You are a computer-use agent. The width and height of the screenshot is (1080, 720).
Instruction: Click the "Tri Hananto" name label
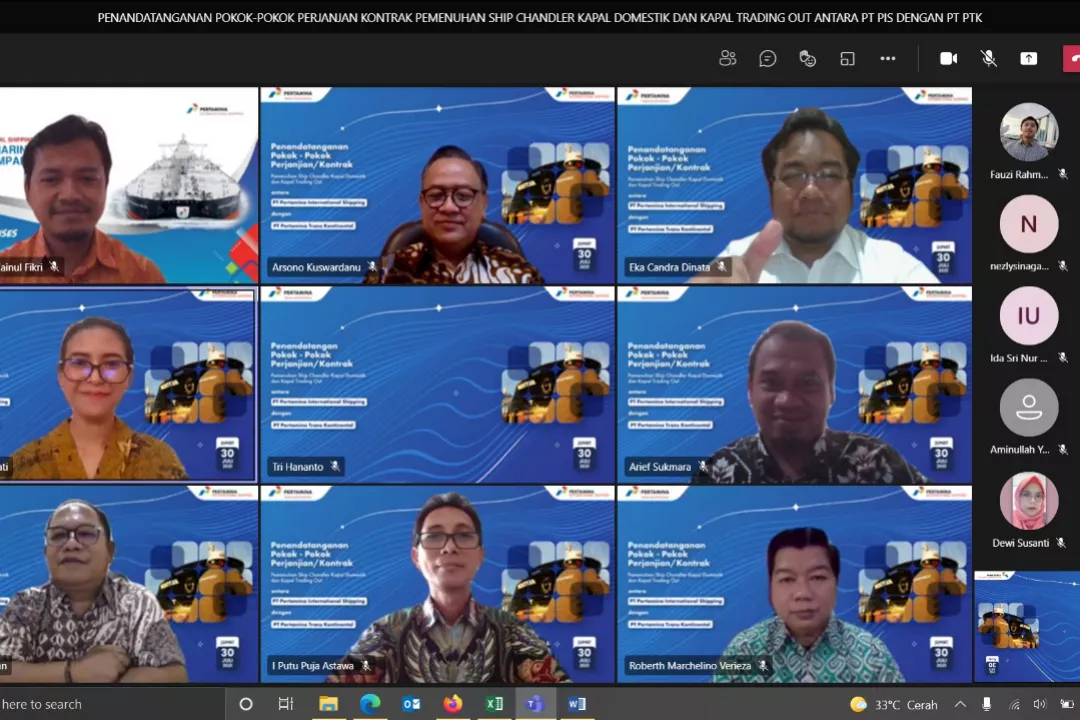point(298,466)
